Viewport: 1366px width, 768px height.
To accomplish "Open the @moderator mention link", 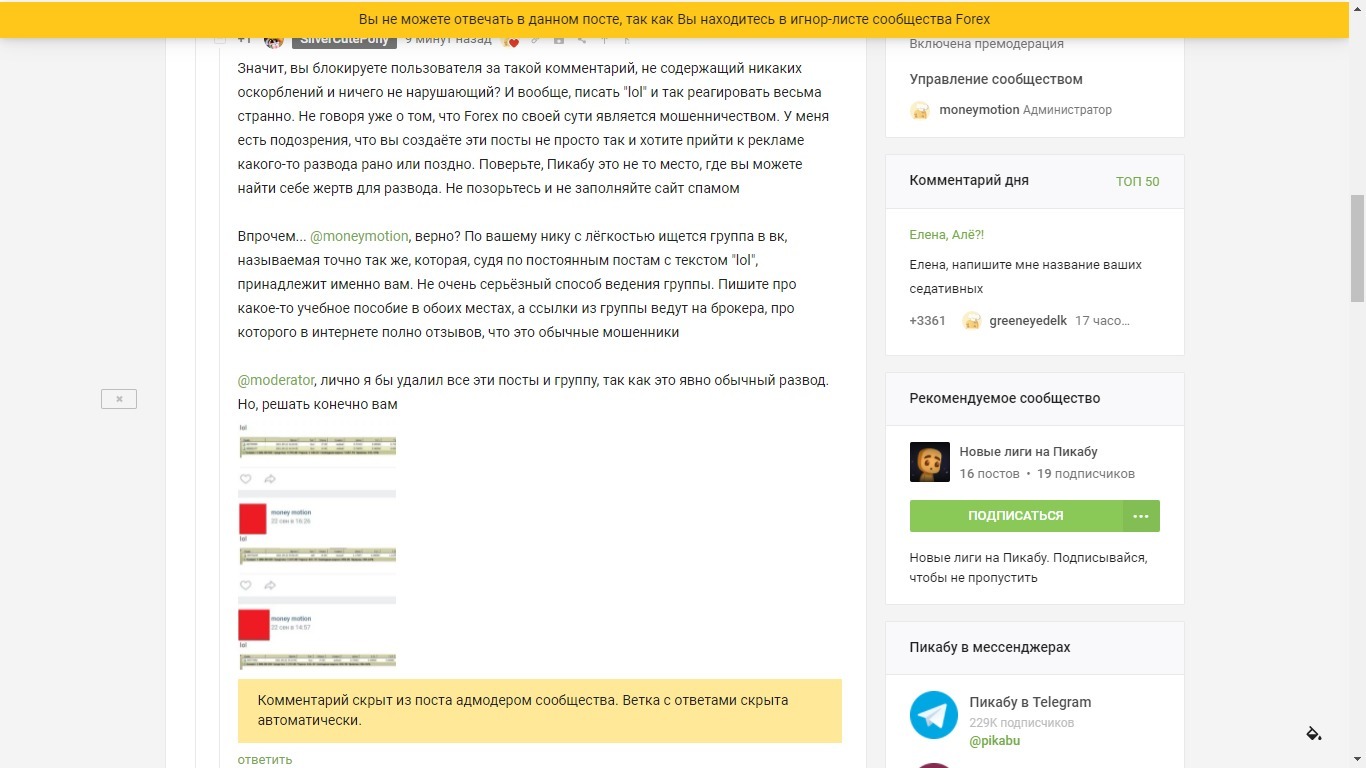I will point(276,380).
